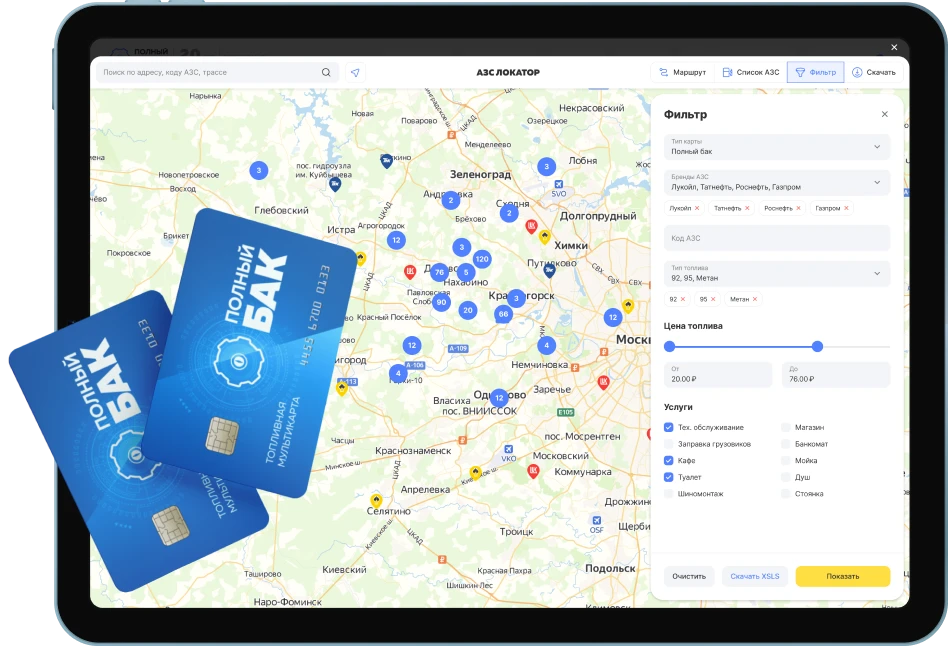Click the От 20.00 ₽ price field
The height and width of the screenshot is (646, 948).
coord(718,374)
